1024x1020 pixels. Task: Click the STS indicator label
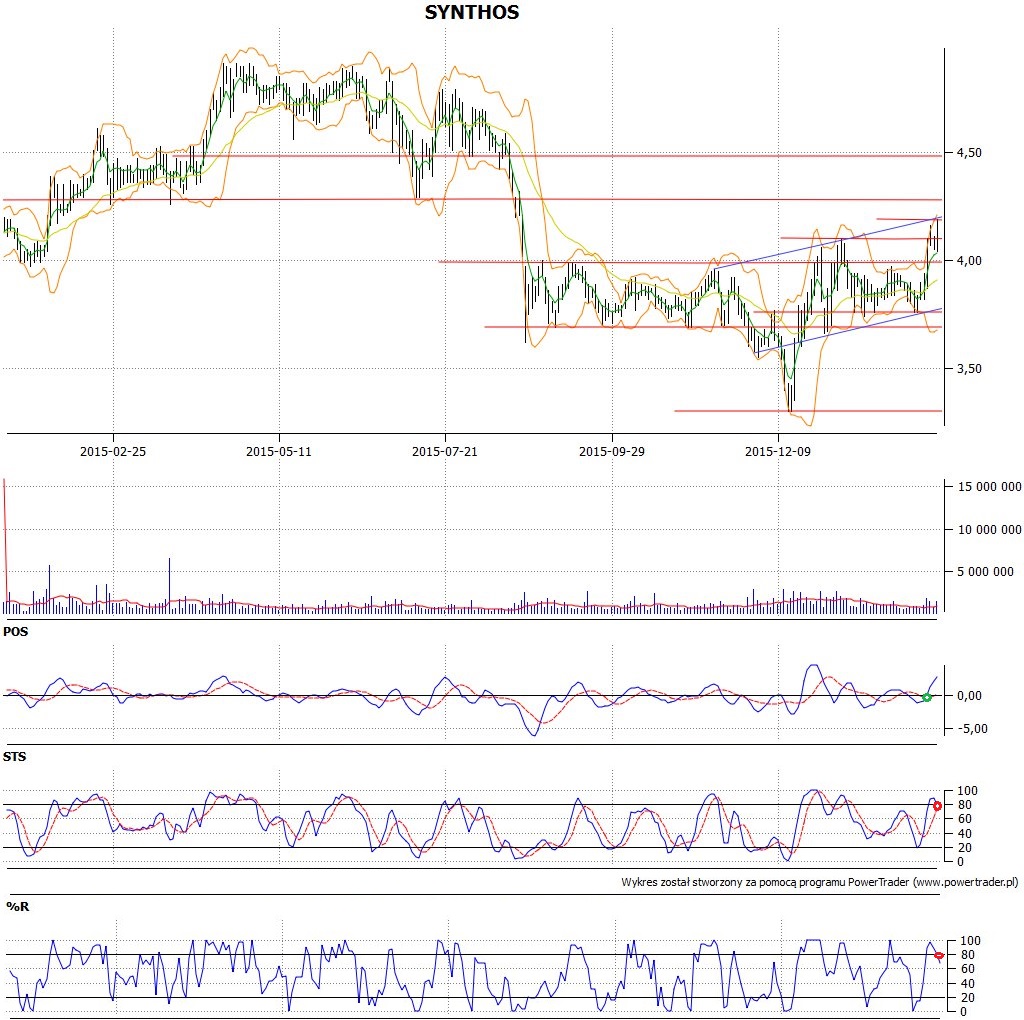pos(14,757)
